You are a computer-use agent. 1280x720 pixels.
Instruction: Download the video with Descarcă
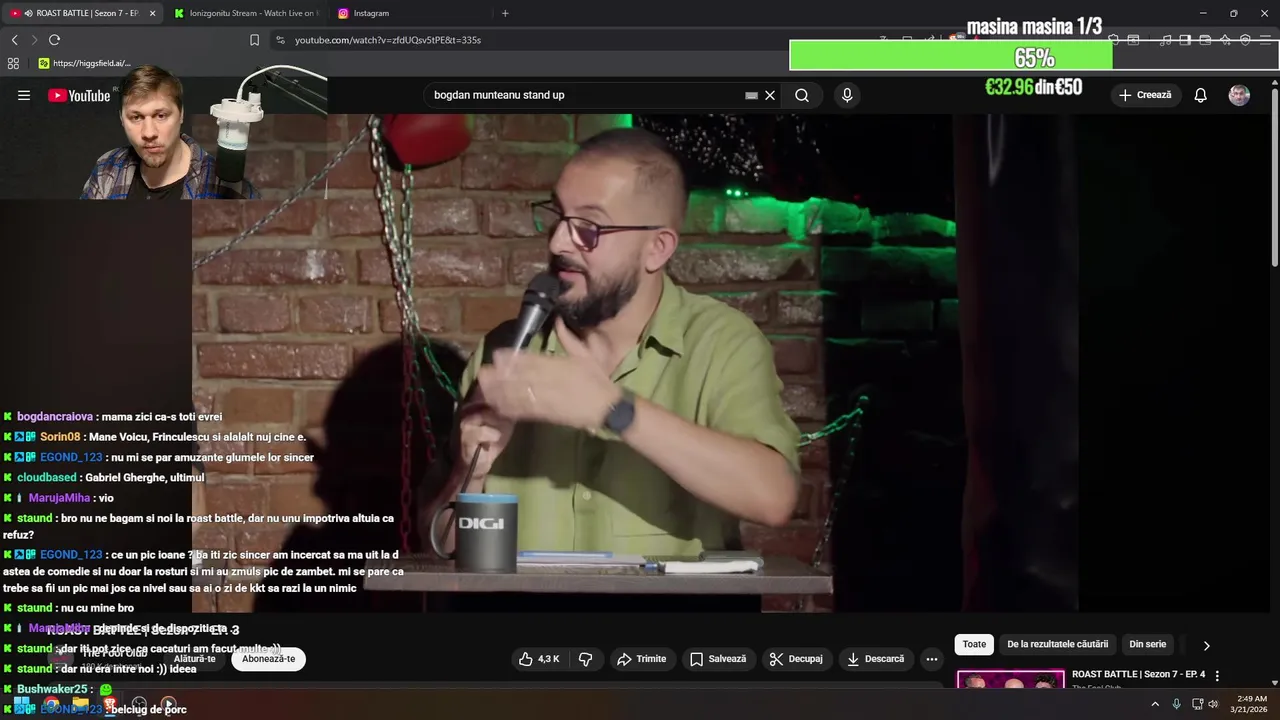point(875,659)
